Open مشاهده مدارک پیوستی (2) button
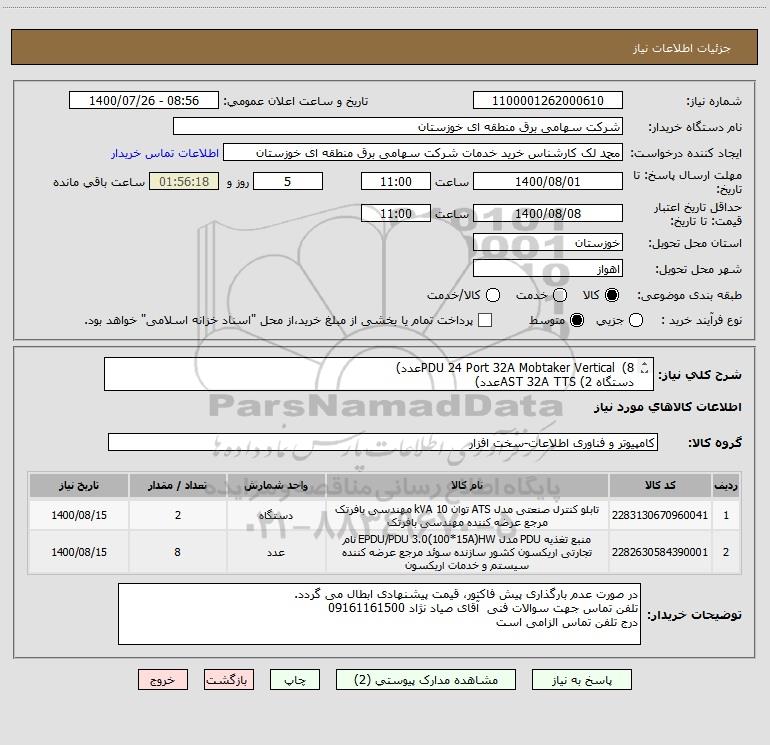This screenshot has height=745, width=770. 426,680
